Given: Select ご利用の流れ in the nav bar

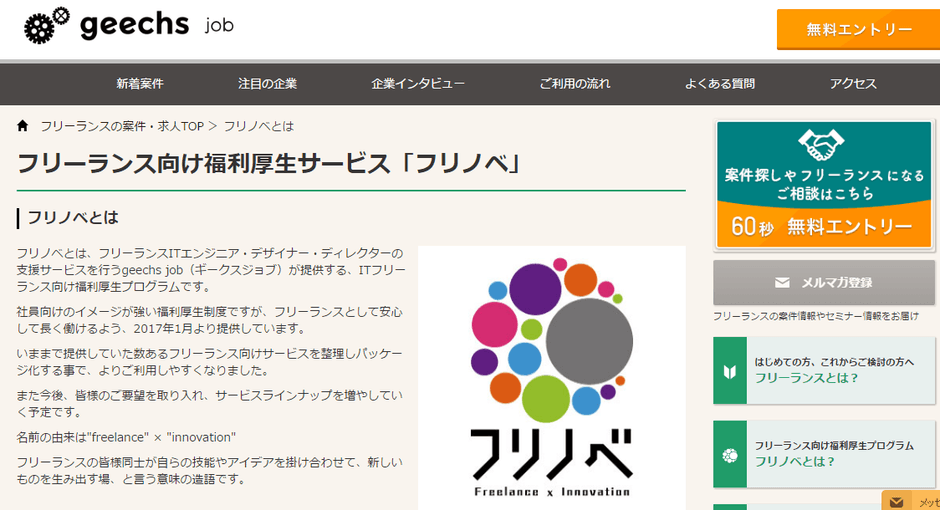Looking at the screenshot, I should pos(575,84).
